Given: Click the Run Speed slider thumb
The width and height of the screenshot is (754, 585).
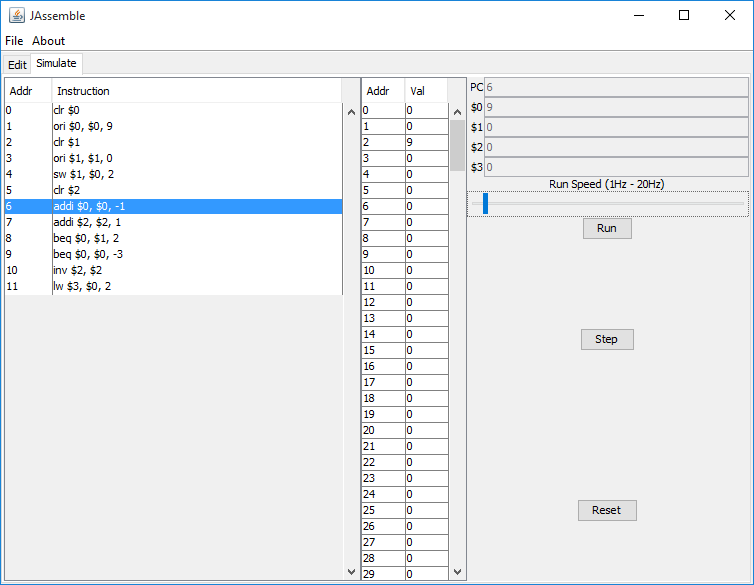Looking at the screenshot, I should pos(485,203).
